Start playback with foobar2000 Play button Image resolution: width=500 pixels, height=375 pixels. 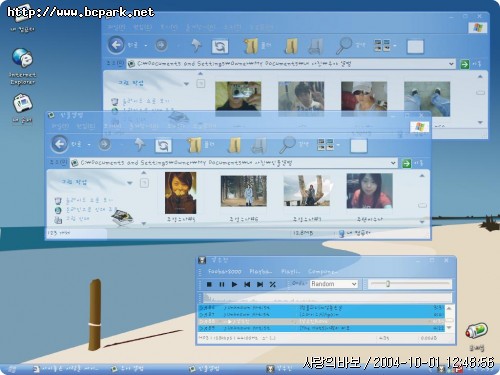[234, 284]
